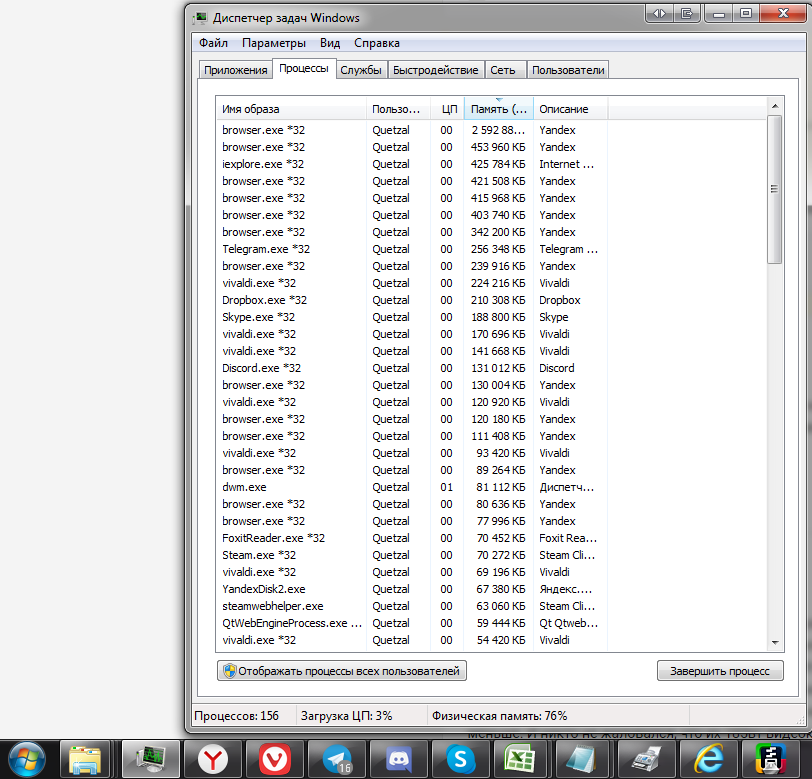Open the Файл menu
Screen dimensions: 812x779
213,43
